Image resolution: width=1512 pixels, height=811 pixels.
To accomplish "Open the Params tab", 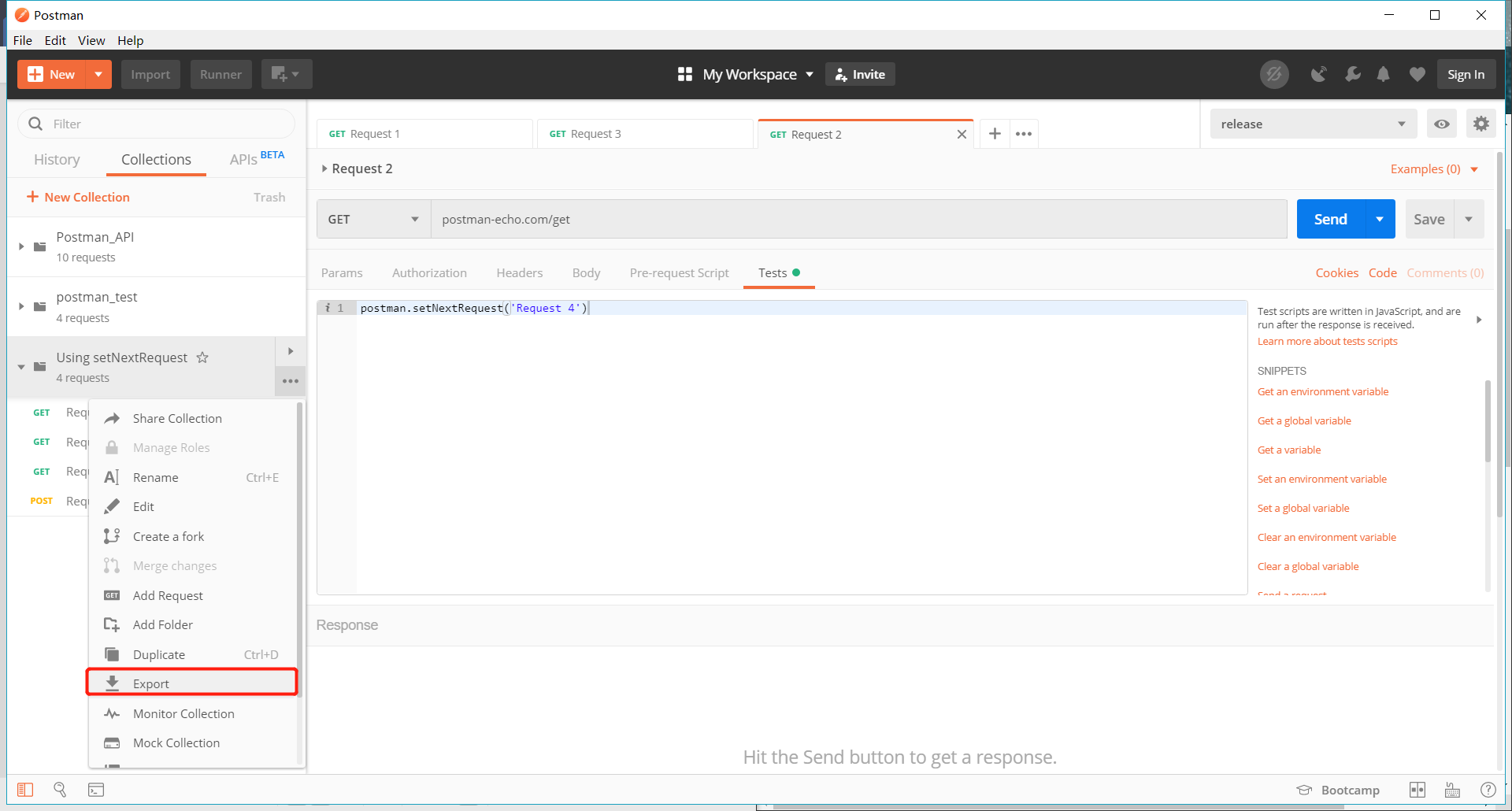I will point(342,272).
